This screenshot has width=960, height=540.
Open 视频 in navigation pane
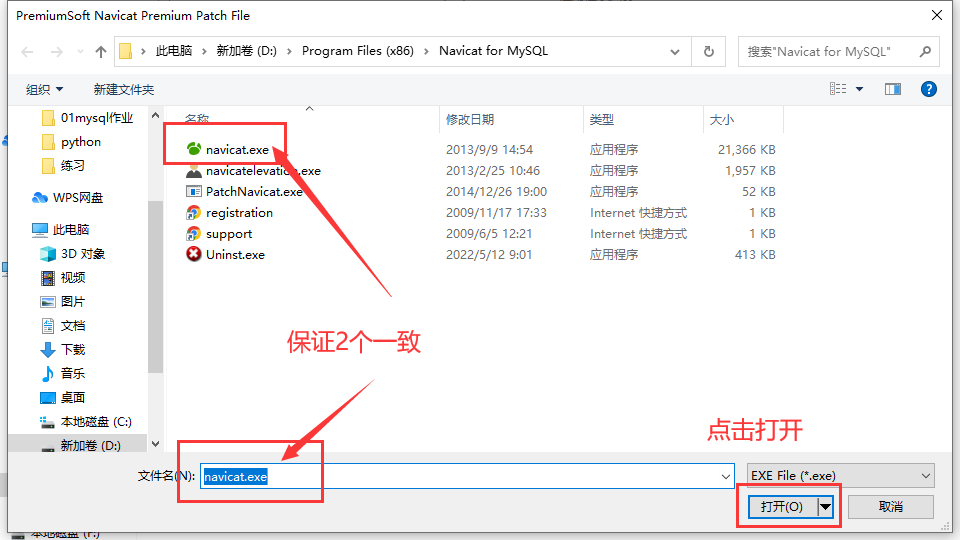coord(72,277)
